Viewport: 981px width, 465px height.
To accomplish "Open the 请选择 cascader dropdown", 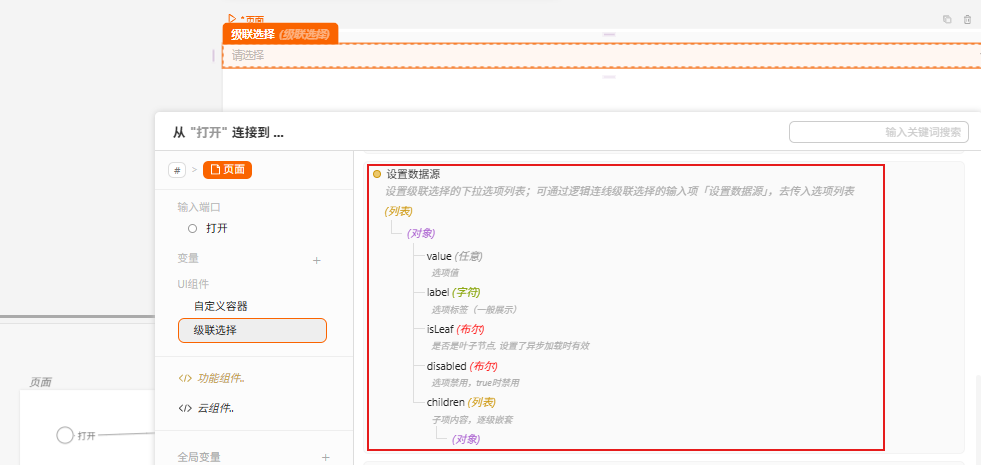I will [x=600, y=56].
